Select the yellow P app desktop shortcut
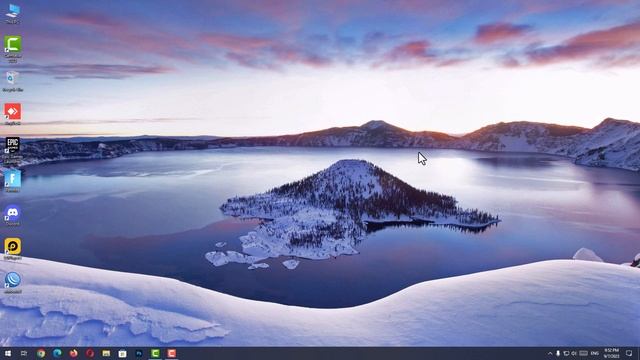This screenshot has height=360, width=640. pos(13,249)
